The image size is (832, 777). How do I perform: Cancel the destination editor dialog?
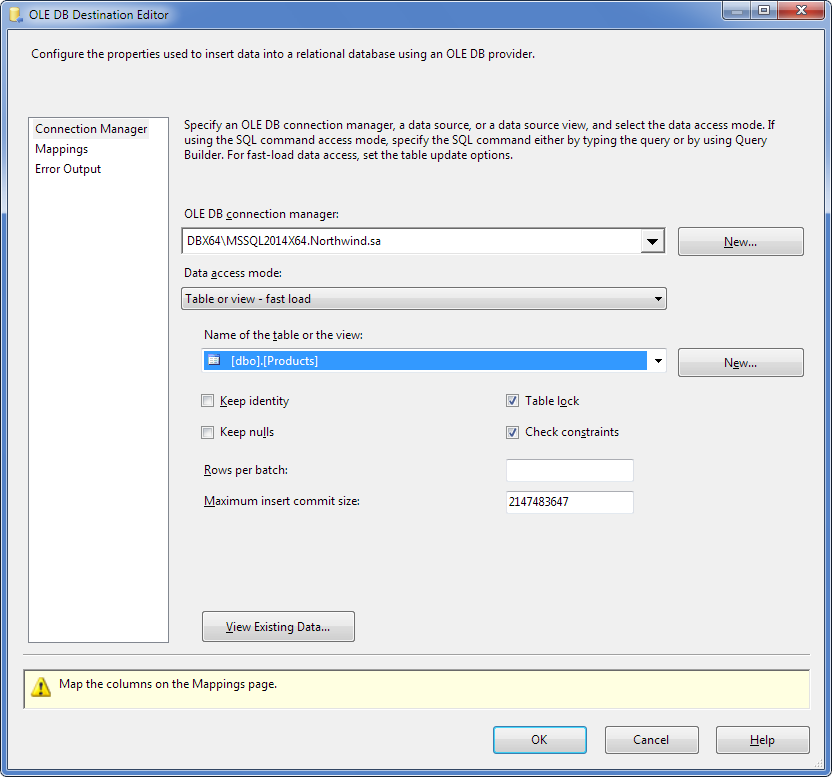[651, 740]
